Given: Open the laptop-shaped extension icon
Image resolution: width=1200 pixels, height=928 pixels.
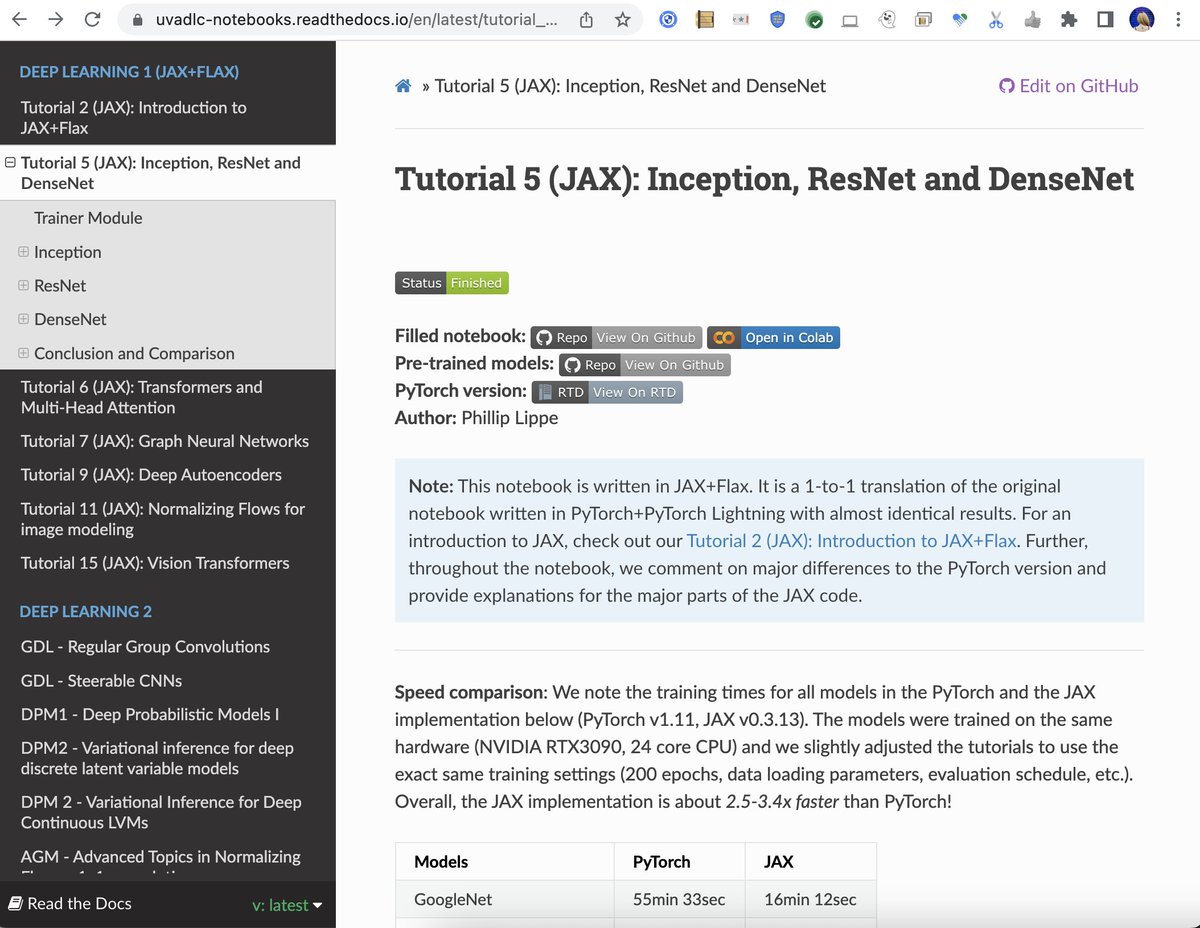Looking at the screenshot, I should [850, 19].
